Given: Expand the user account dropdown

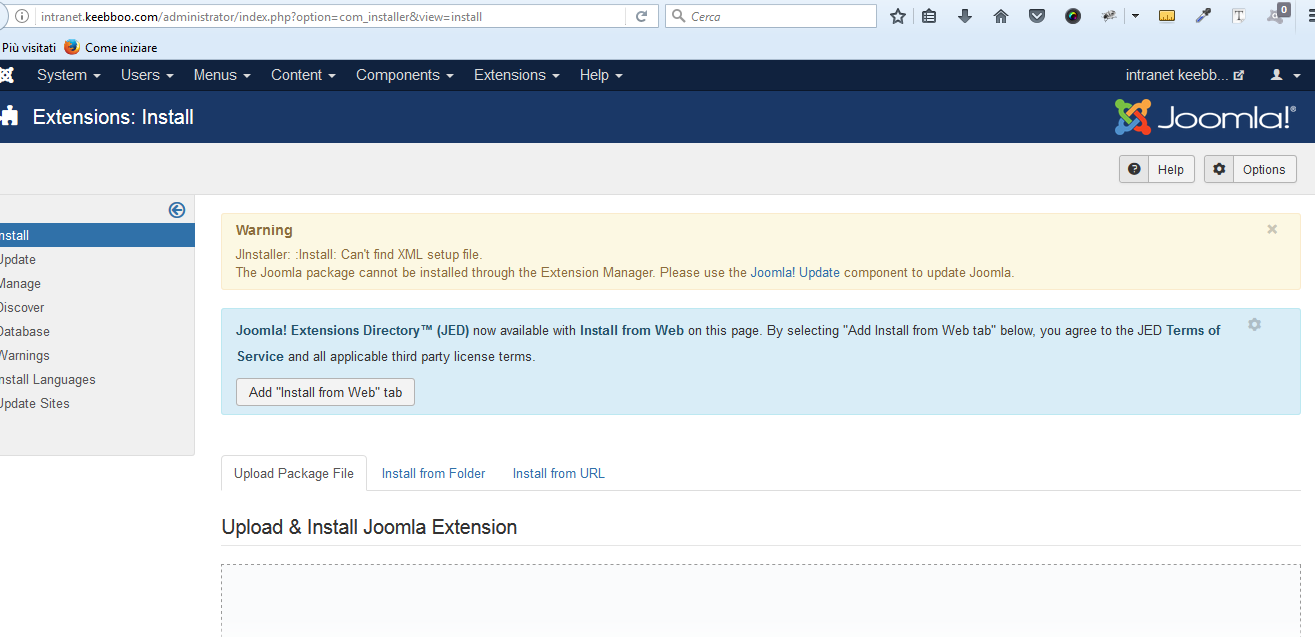Looking at the screenshot, I should pyautogui.click(x=1282, y=75).
